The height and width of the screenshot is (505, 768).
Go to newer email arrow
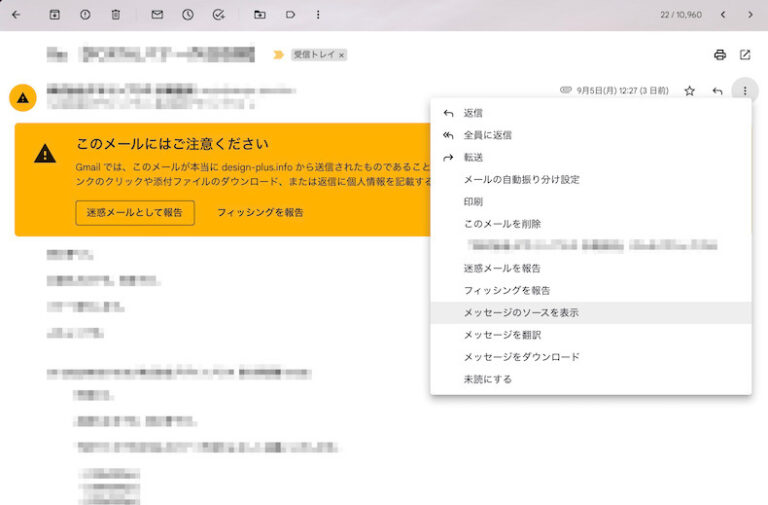pos(723,15)
